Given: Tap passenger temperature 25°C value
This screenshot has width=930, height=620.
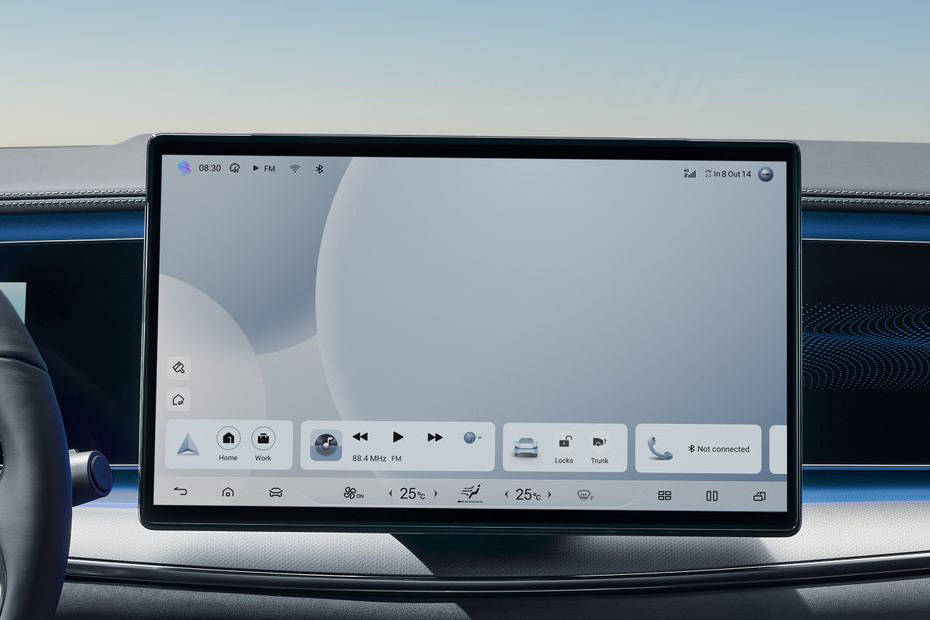Looking at the screenshot, I should pos(528,495).
